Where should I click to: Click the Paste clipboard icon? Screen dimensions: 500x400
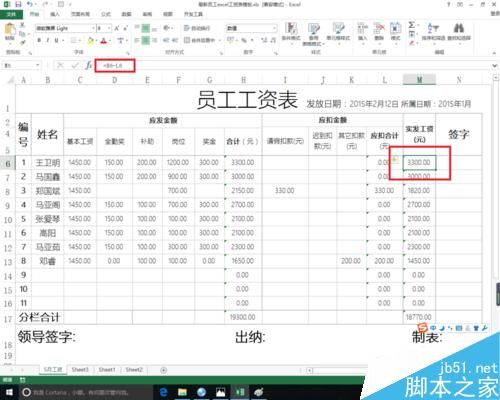coord(10,29)
